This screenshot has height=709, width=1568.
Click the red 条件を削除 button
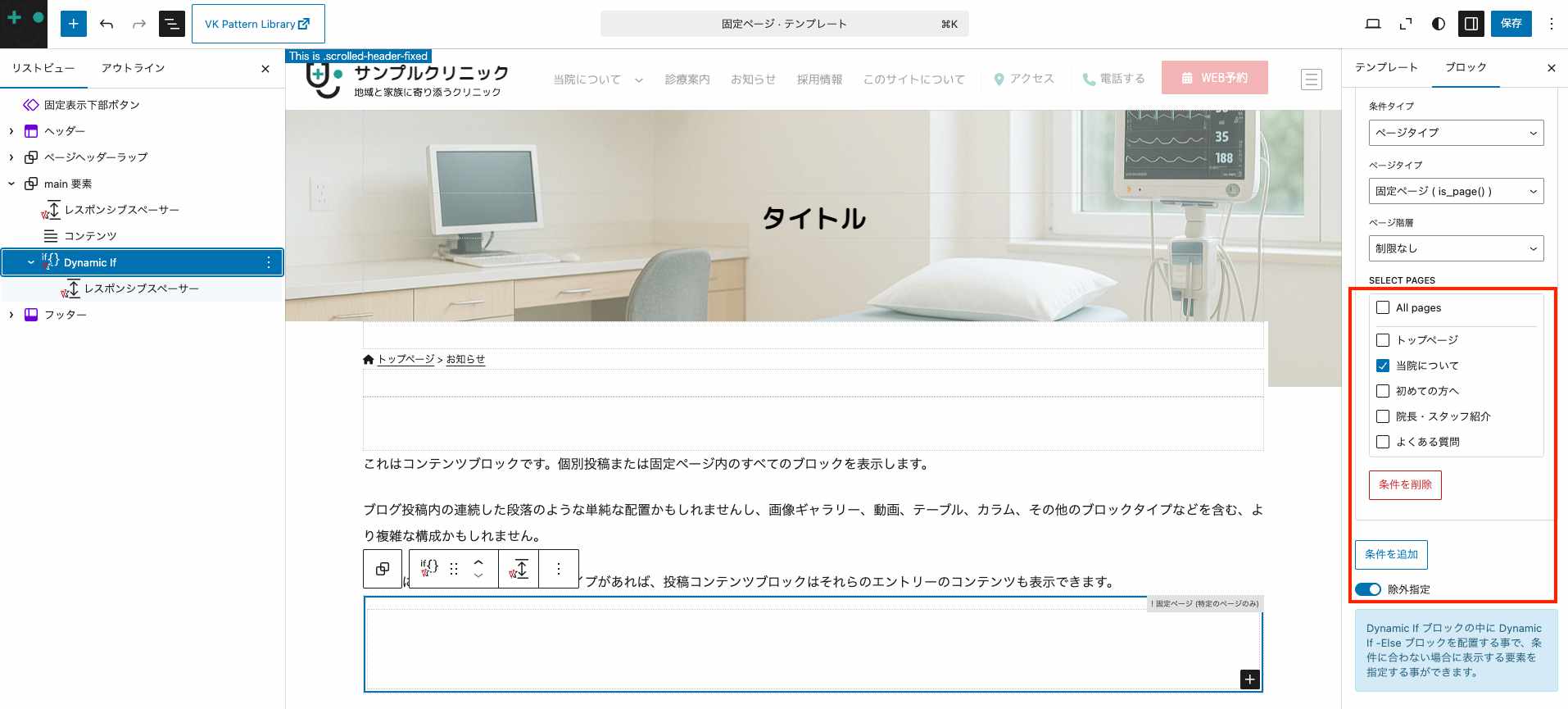click(x=1405, y=485)
